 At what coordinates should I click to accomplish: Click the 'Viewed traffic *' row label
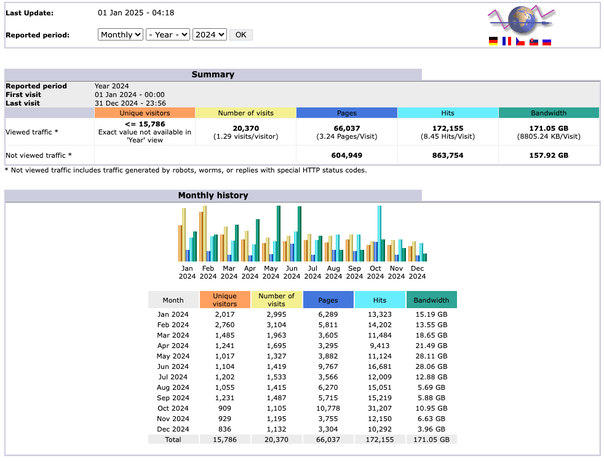point(32,132)
